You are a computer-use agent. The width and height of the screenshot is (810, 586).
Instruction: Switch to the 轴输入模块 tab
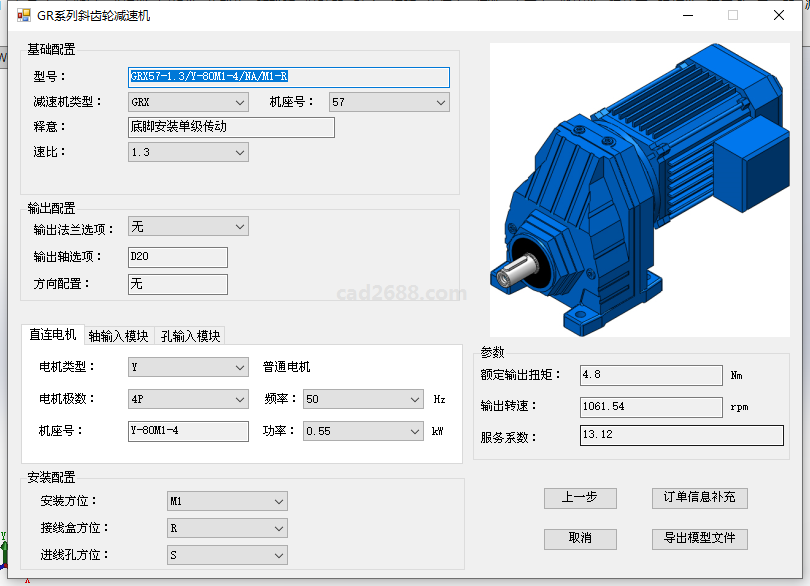(x=118, y=336)
